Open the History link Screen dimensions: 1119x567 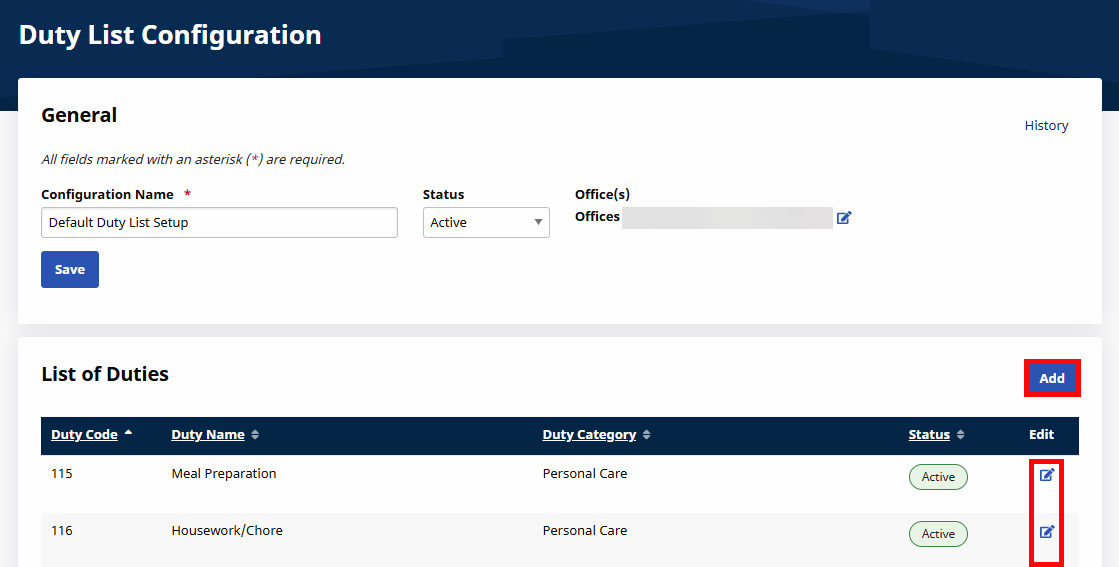pos(1046,126)
